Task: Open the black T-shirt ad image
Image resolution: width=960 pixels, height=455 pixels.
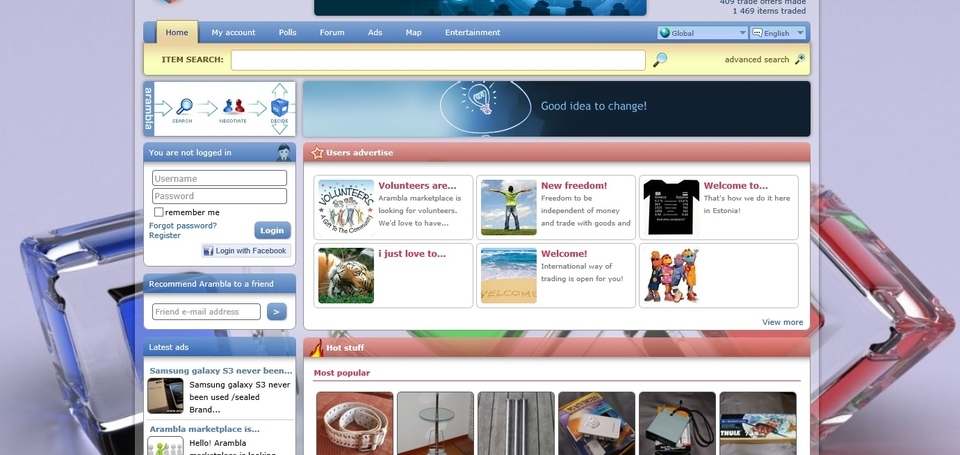Action: point(671,208)
